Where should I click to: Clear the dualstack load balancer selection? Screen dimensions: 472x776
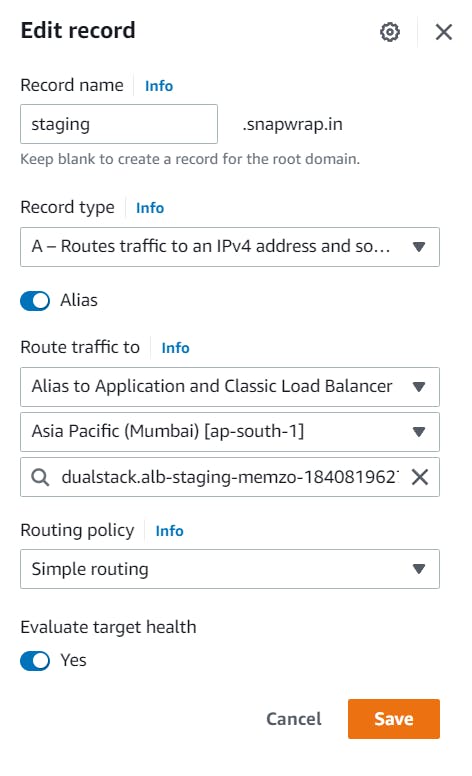tap(420, 477)
